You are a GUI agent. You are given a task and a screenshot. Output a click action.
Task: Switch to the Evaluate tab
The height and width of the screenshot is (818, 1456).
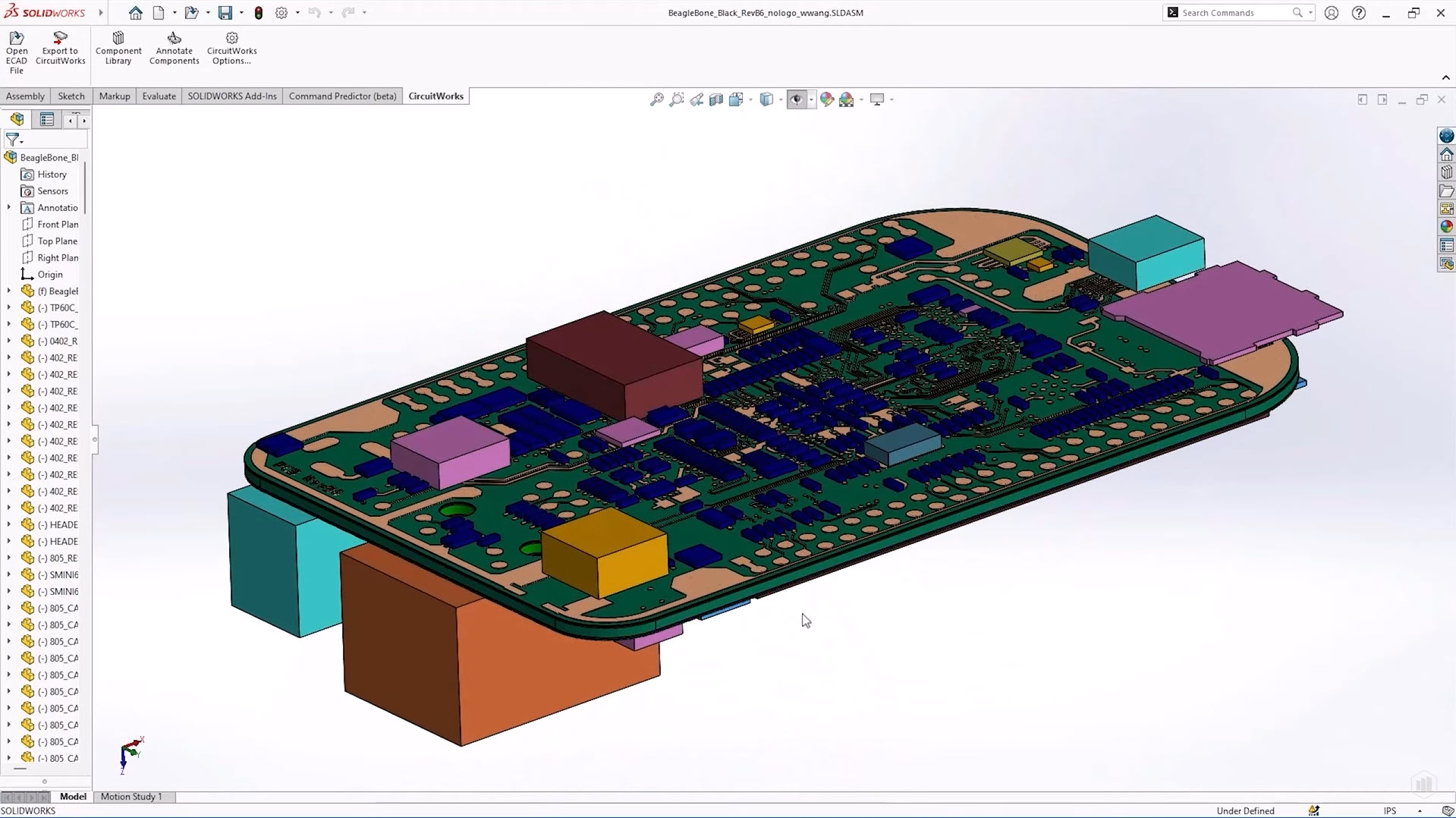coord(159,96)
